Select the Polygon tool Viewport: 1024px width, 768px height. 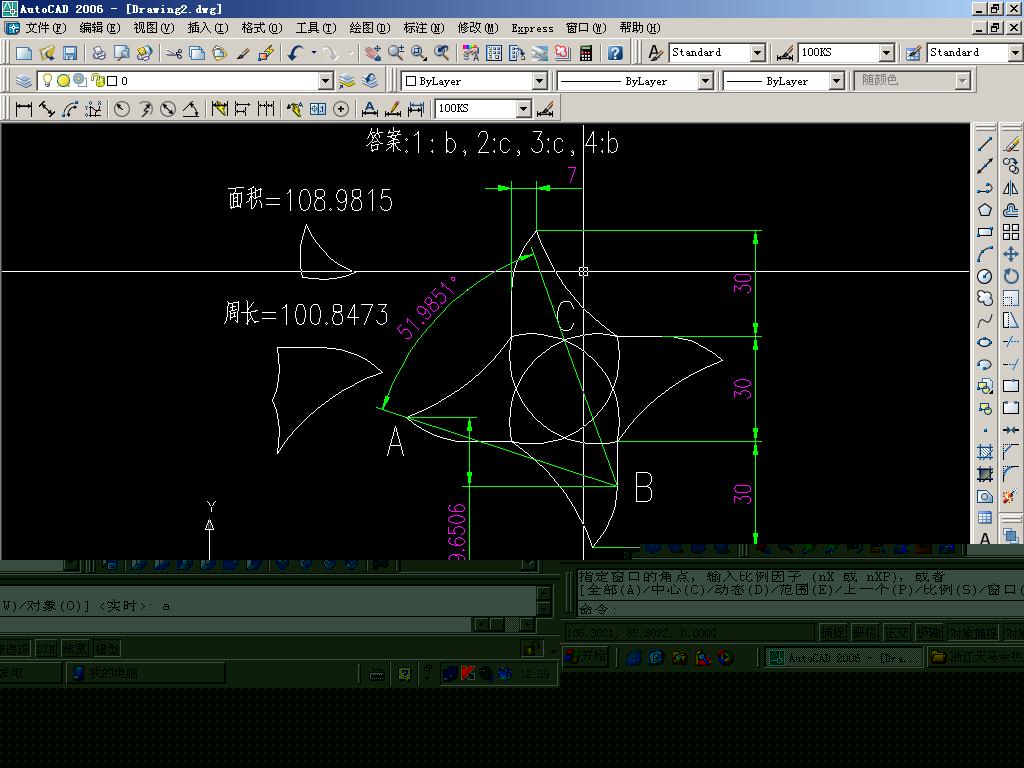[x=985, y=210]
